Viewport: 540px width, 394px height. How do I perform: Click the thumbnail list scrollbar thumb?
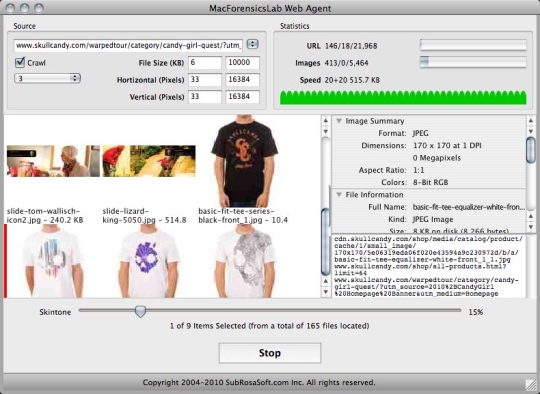(325, 242)
